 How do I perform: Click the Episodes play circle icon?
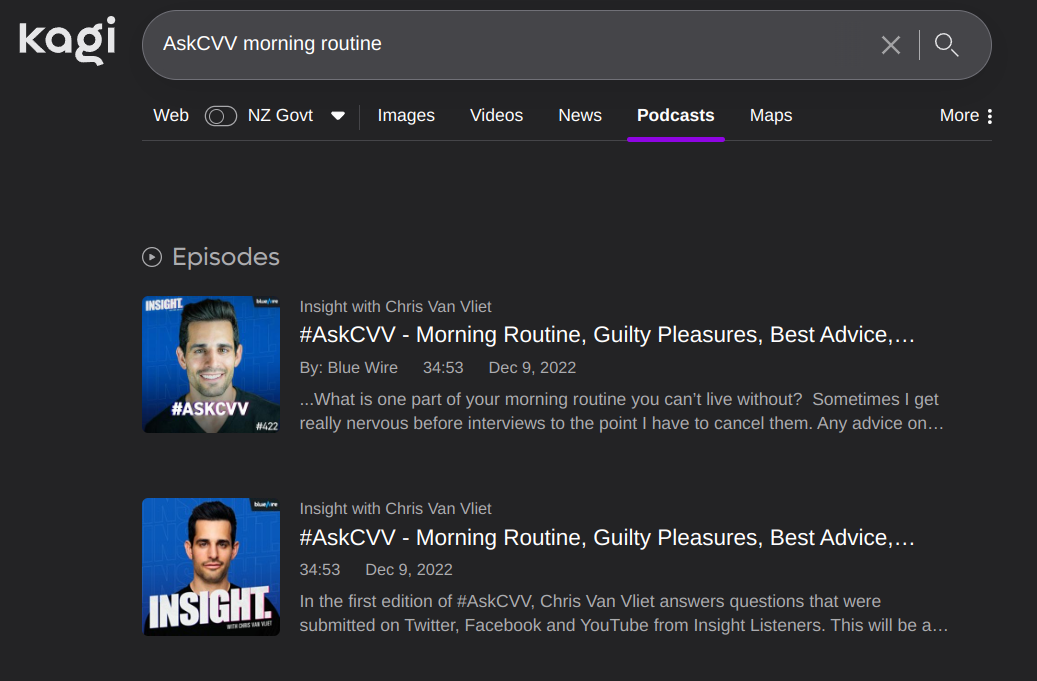(152, 257)
